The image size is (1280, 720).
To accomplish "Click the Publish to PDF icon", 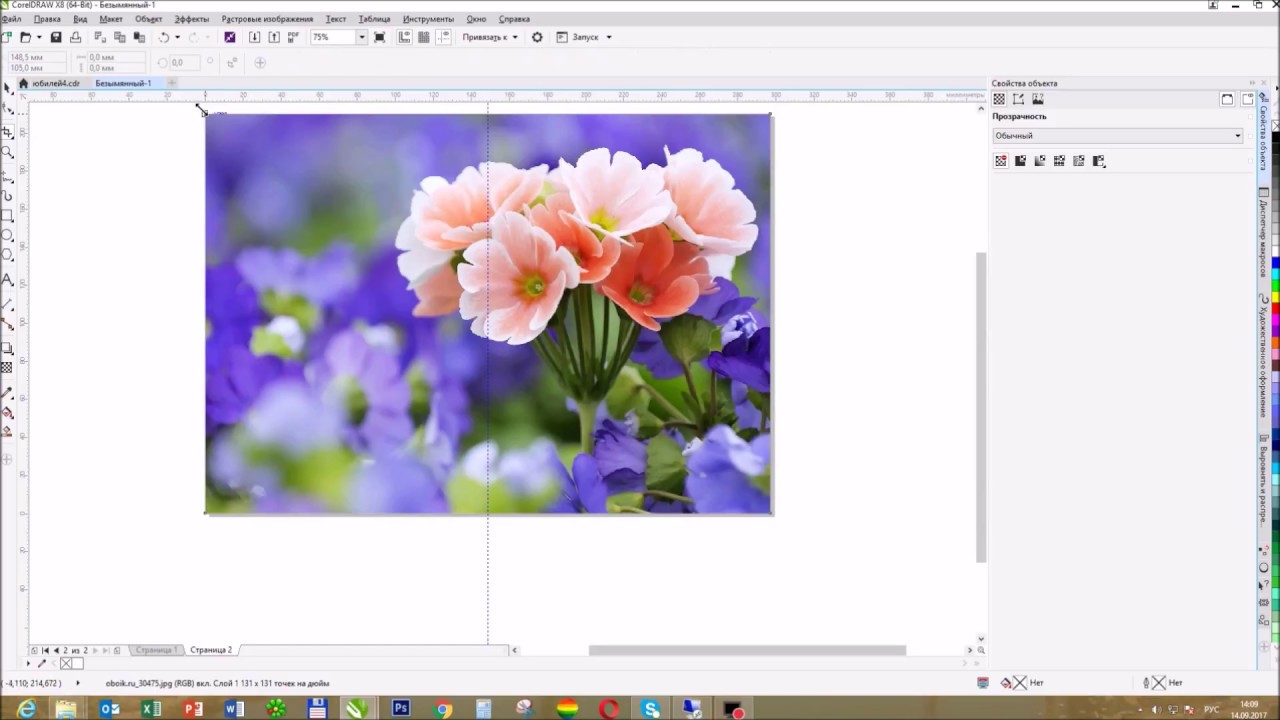I will pos(293,37).
